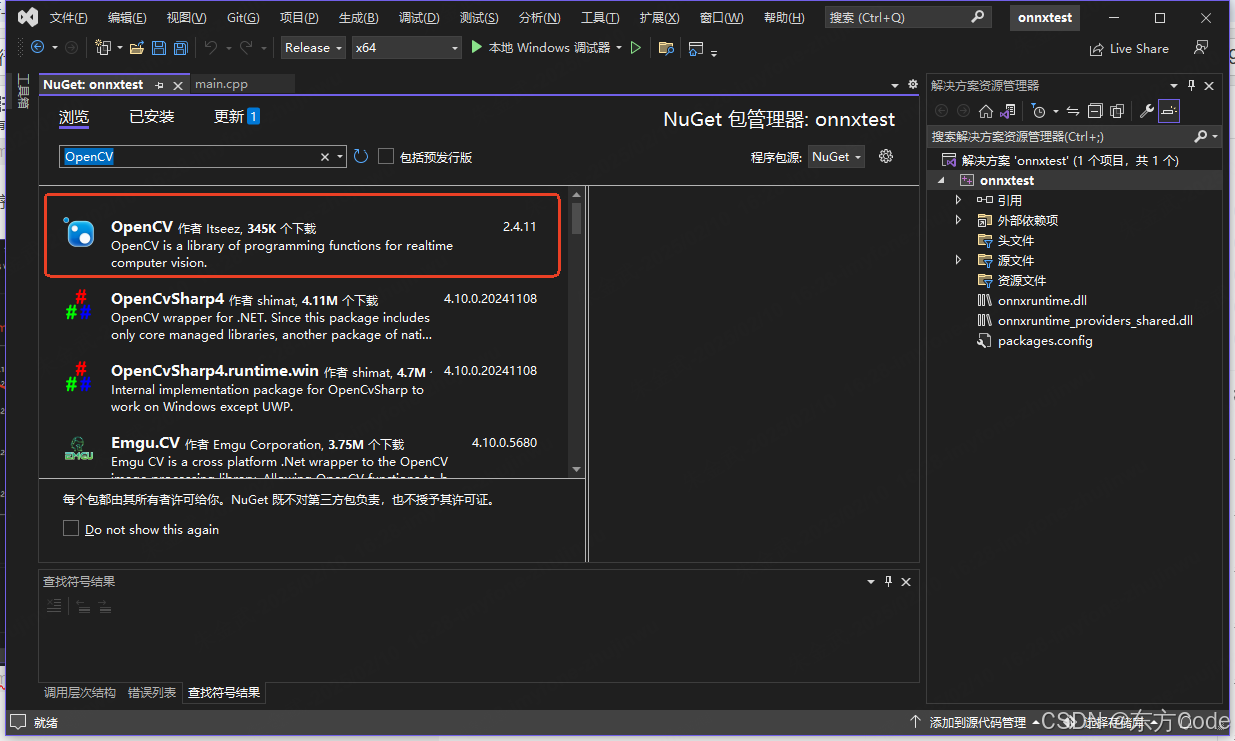Open the 错误列表 error list tab

pyautogui.click(x=152, y=692)
